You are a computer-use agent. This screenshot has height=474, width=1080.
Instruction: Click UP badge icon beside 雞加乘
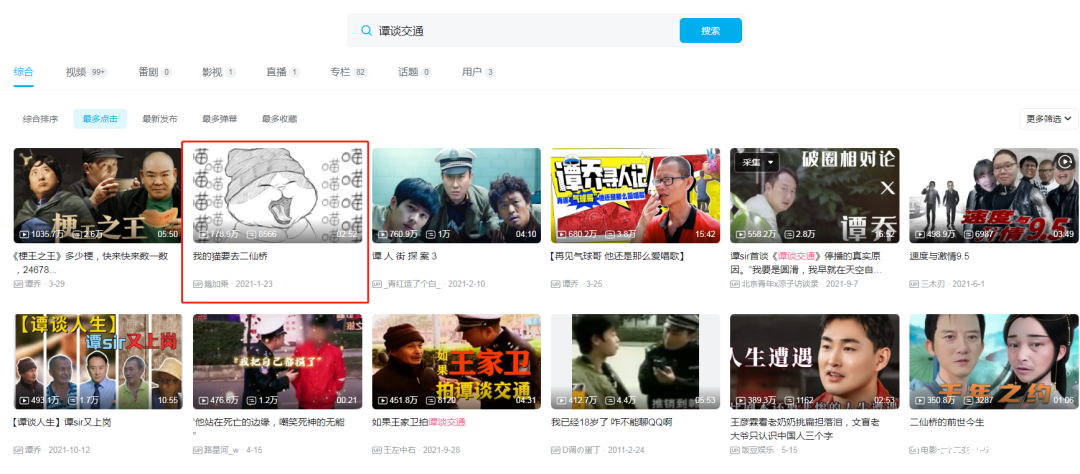(x=198, y=284)
